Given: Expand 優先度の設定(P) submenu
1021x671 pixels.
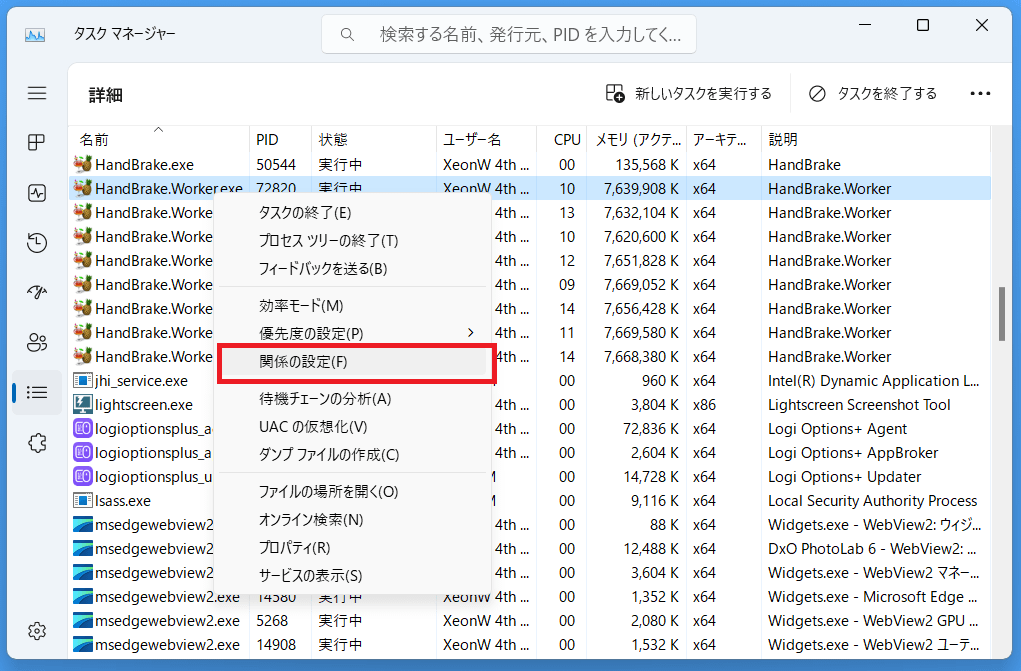Looking at the screenshot, I should click(352, 334).
